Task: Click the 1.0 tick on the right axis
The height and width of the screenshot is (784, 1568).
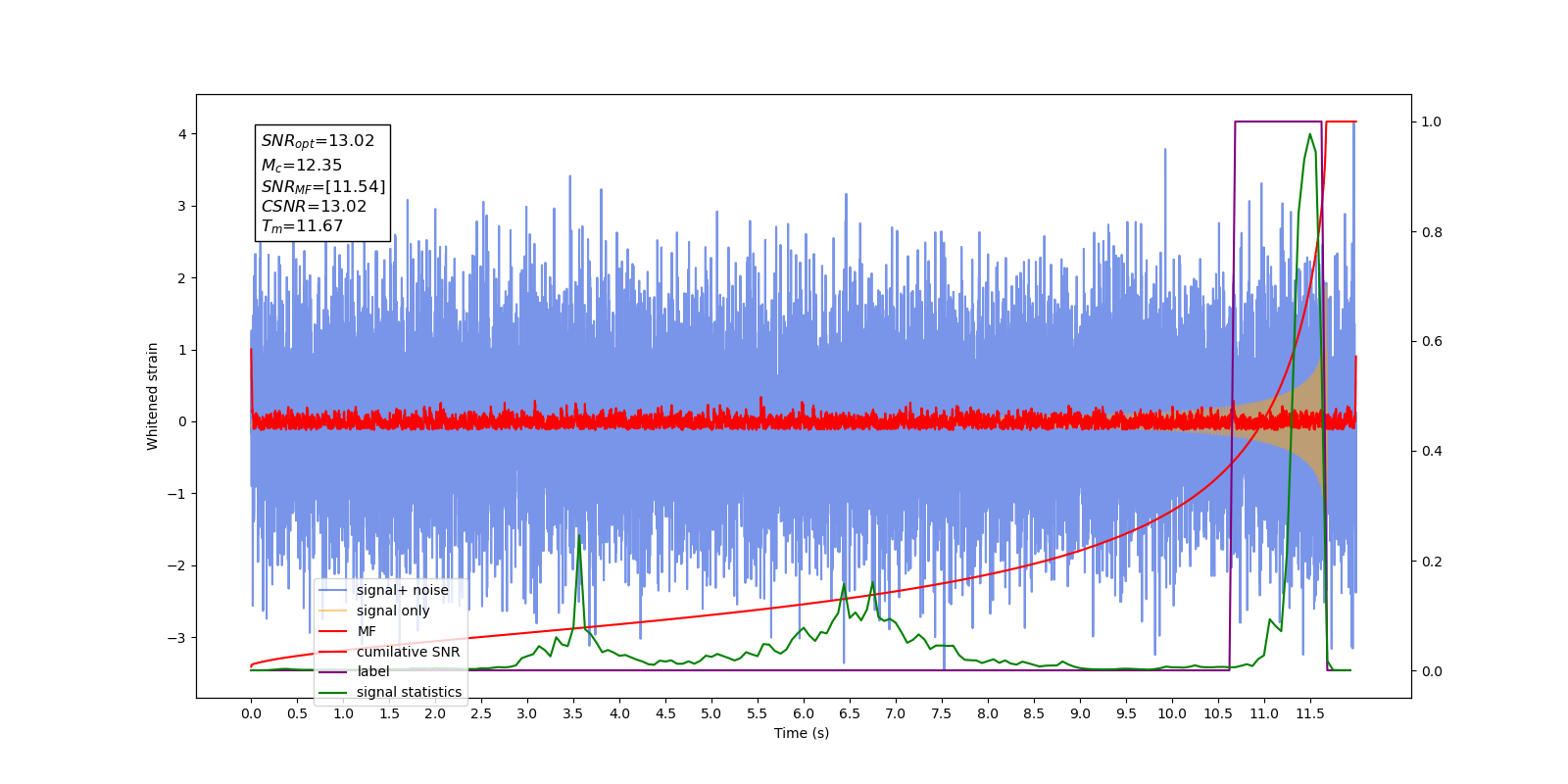Action: point(1432,122)
